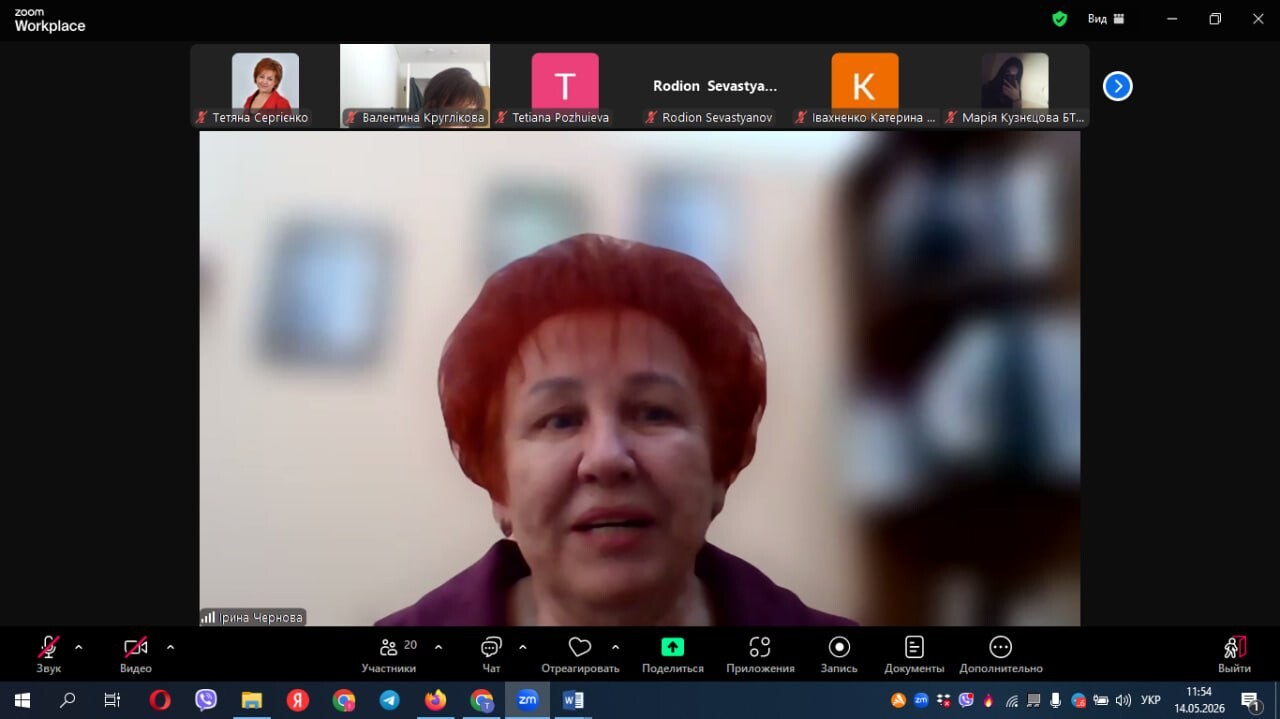Click the Zoom icon in the system tray

click(x=921, y=700)
